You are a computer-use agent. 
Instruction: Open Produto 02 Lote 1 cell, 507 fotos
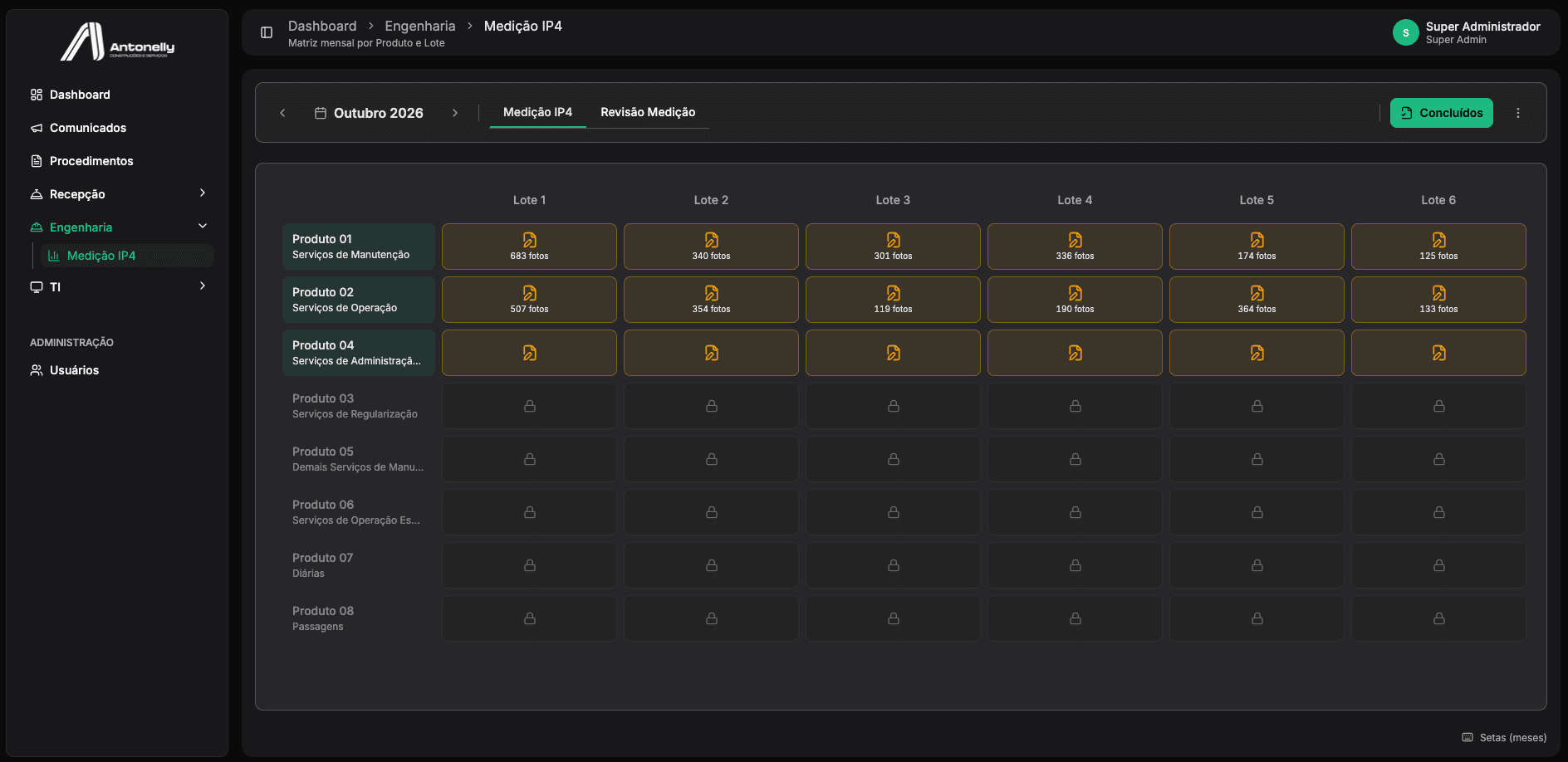click(x=529, y=300)
